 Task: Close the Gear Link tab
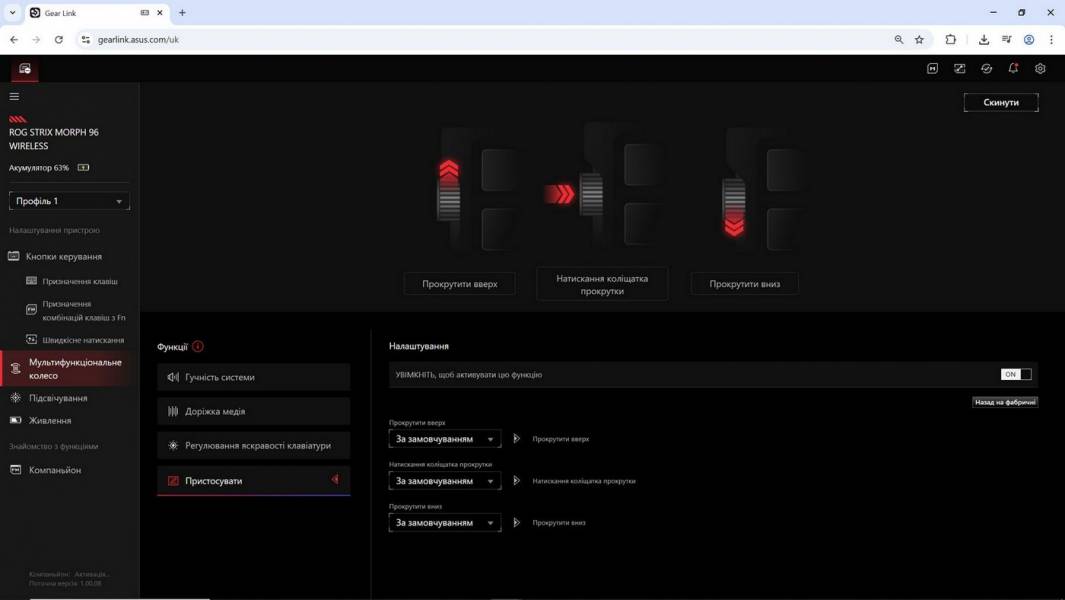[x=160, y=13]
